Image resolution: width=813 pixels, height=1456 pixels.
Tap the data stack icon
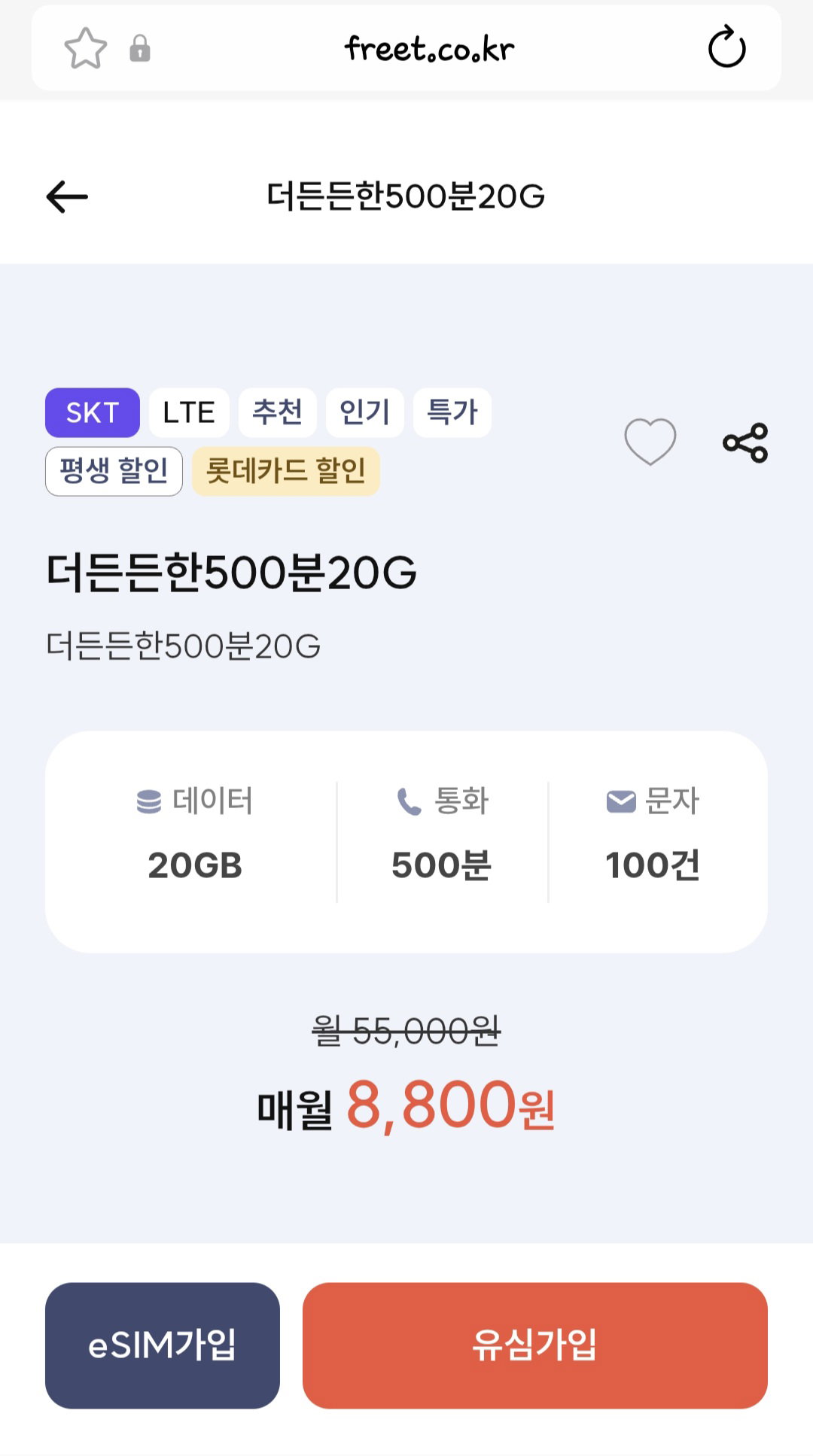(x=149, y=801)
